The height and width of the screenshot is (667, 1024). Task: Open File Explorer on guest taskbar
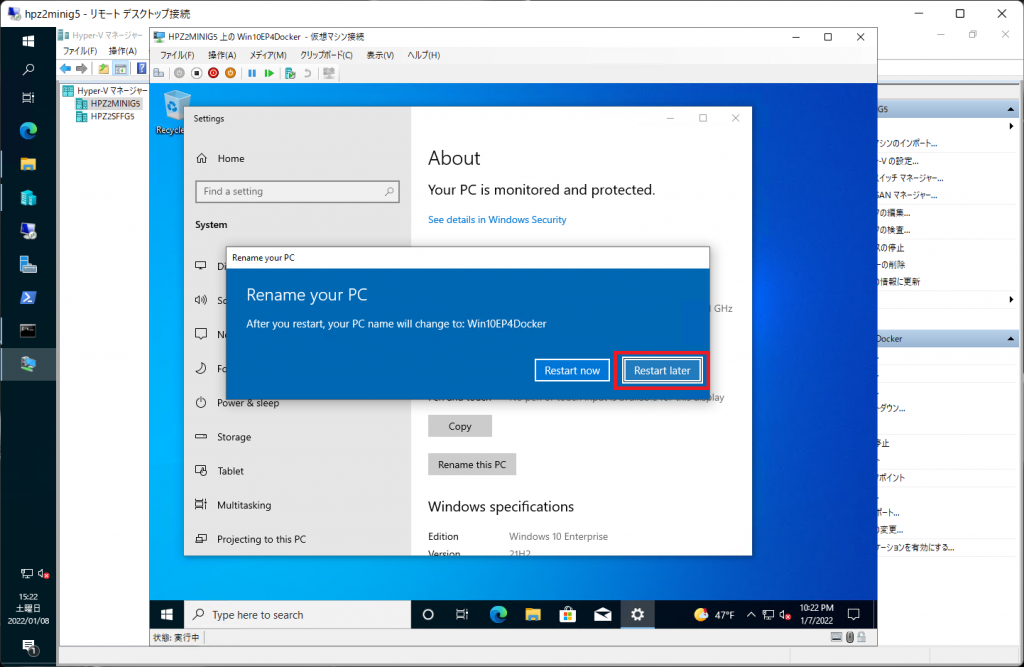(533, 615)
